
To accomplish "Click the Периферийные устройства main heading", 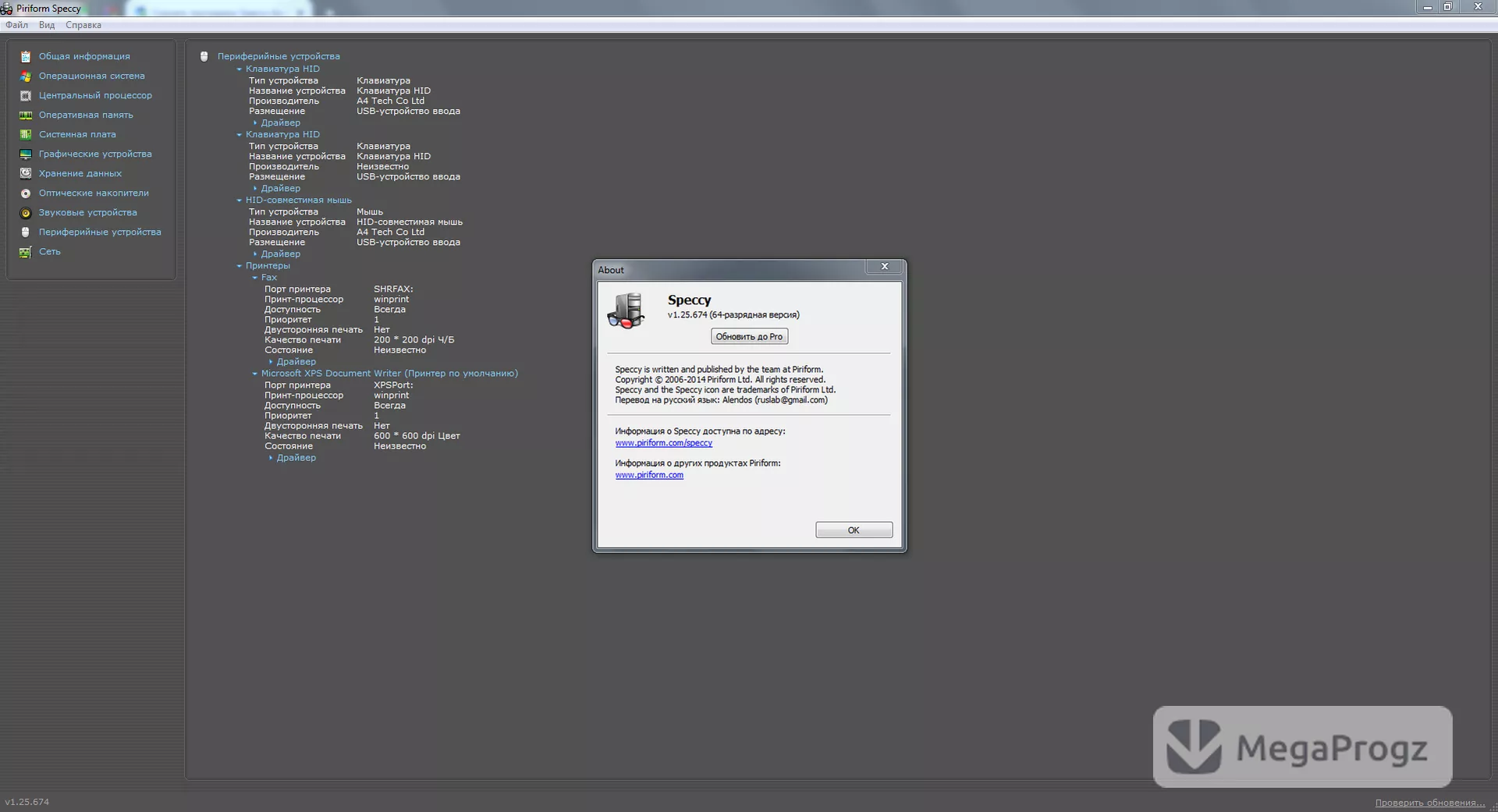I will click(x=279, y=56).
